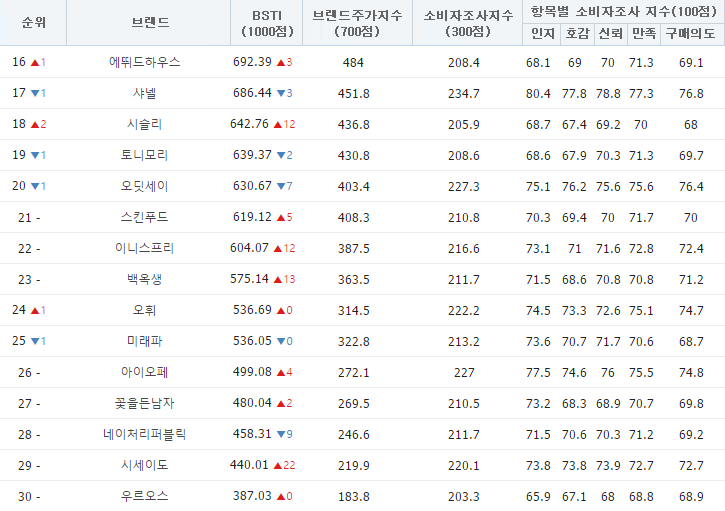This screenshot has height=511, width=725.
Task: Select brand name 샤넬
Action: pyautogui.click(x=144, y=93)
